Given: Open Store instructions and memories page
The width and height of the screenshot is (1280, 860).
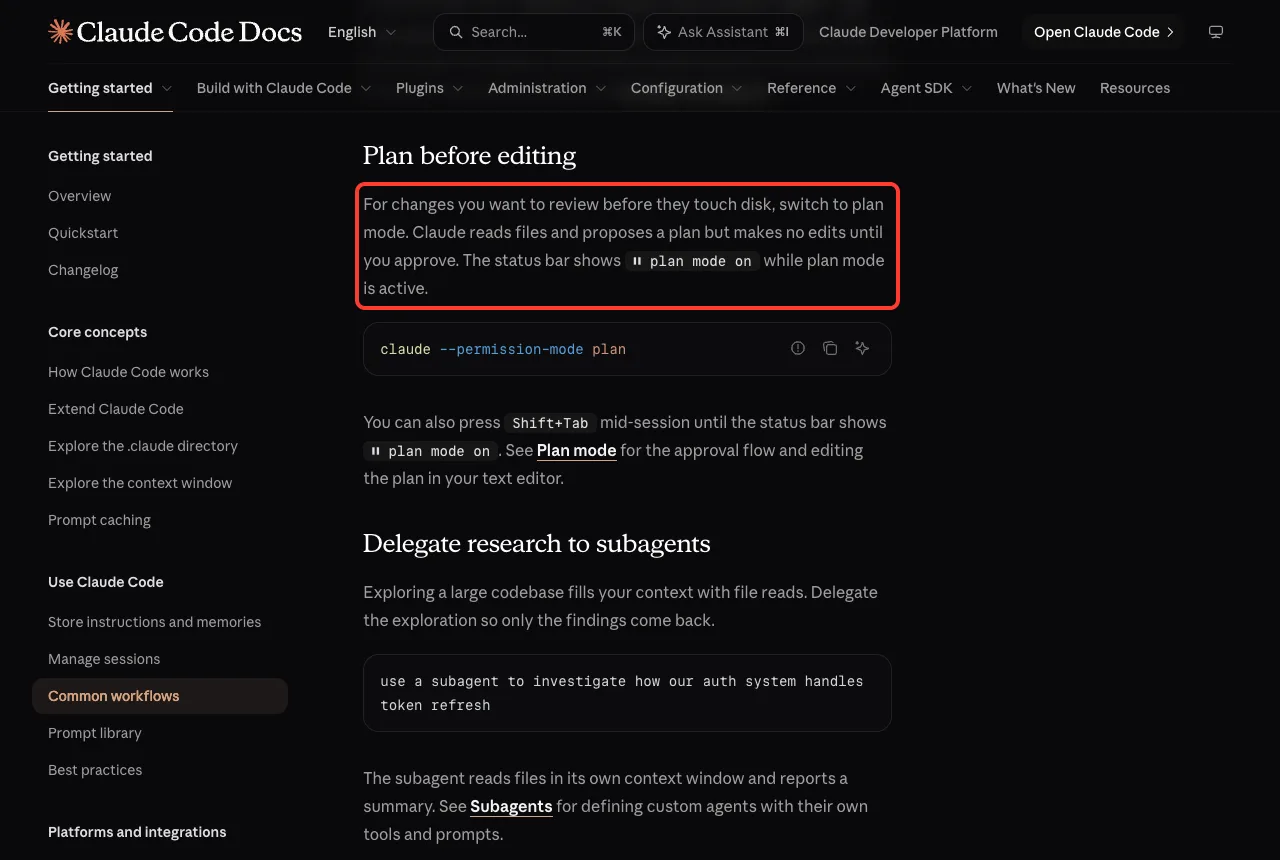Looking at the screenshot, I should click(x=155, y=622).
